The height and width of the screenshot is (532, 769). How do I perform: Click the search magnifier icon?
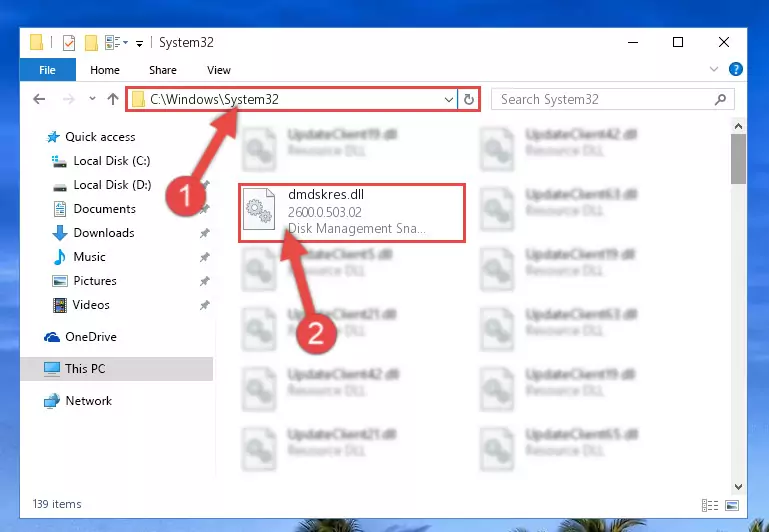tap(720, 100)
